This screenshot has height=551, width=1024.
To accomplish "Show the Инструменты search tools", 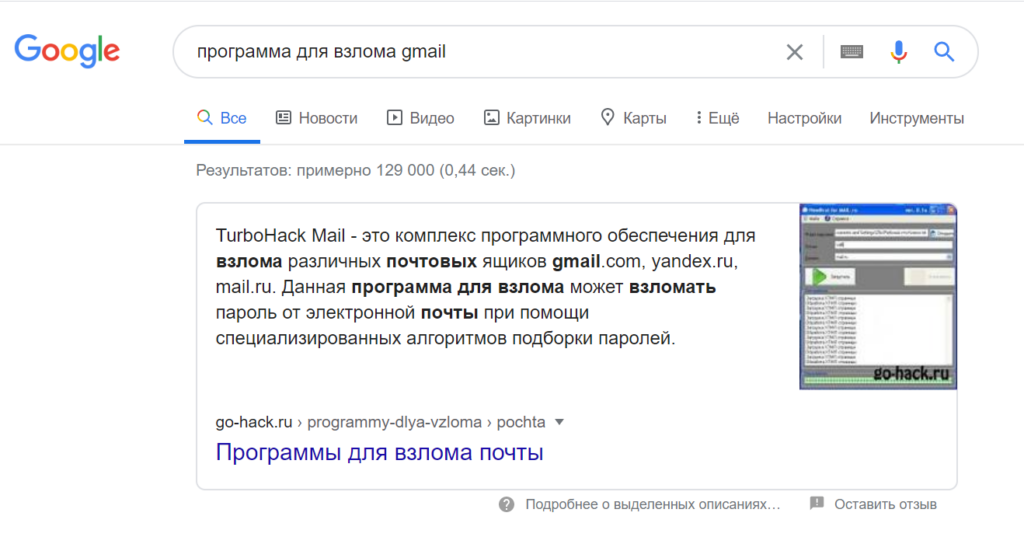I will pyautogui.click(x=916, y=118).
